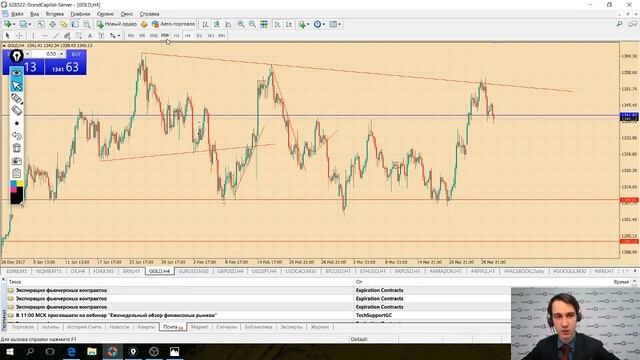The height and width of the screenshot is (360, 640).
Task: Open the Market Watch toolbar icon
Action: [x=41, y=24]
